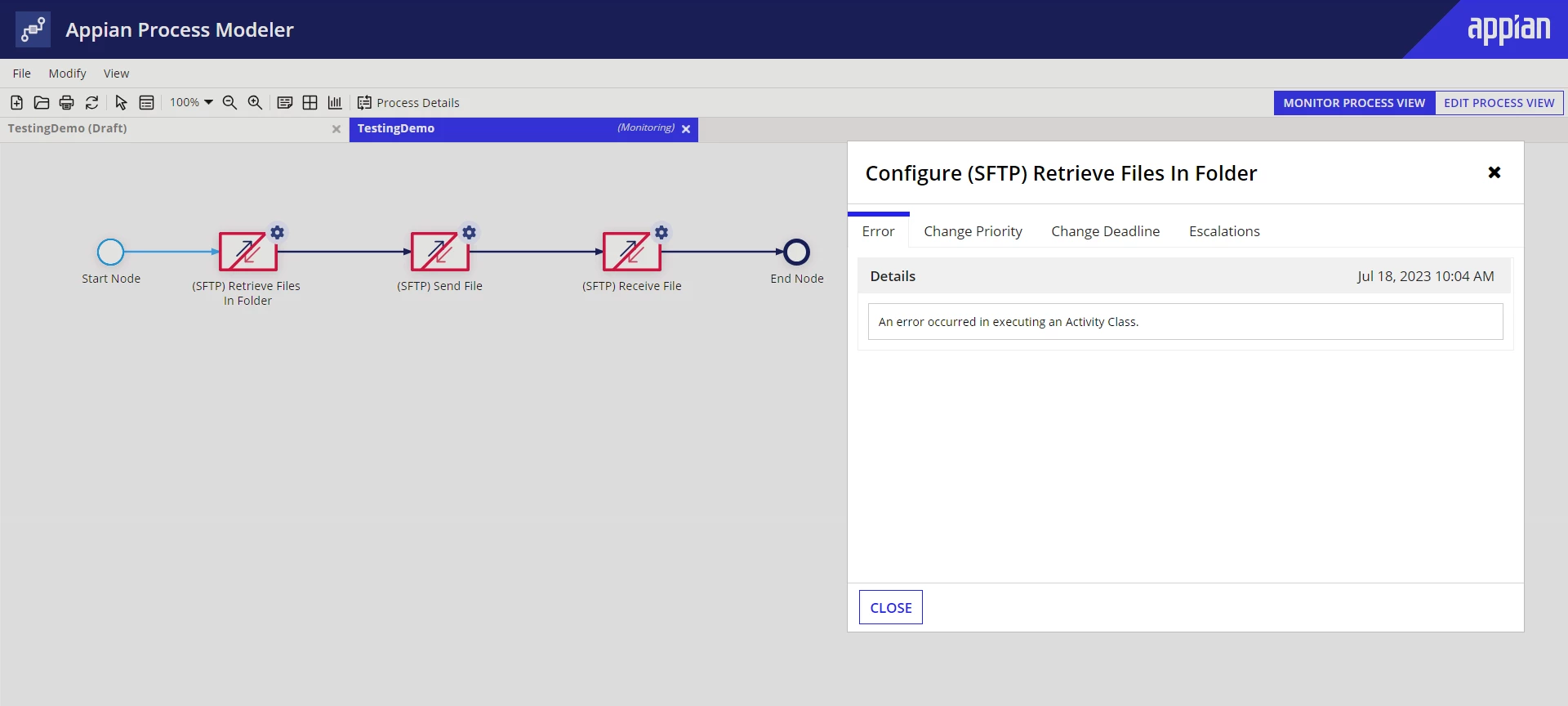
Task: Select the pointer tool in the toolbar
Action: point(121,102)
